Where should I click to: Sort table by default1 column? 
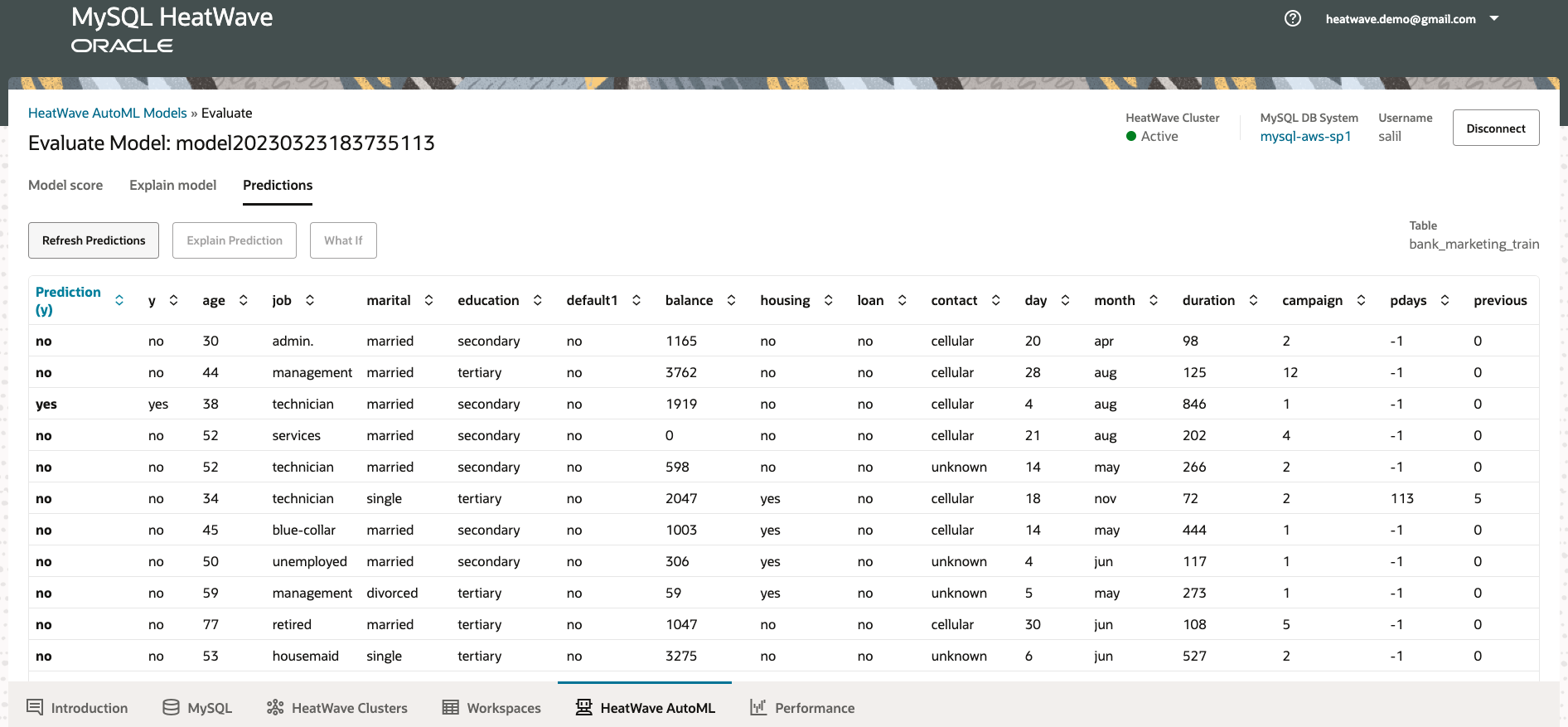click(x=636, y=300)
